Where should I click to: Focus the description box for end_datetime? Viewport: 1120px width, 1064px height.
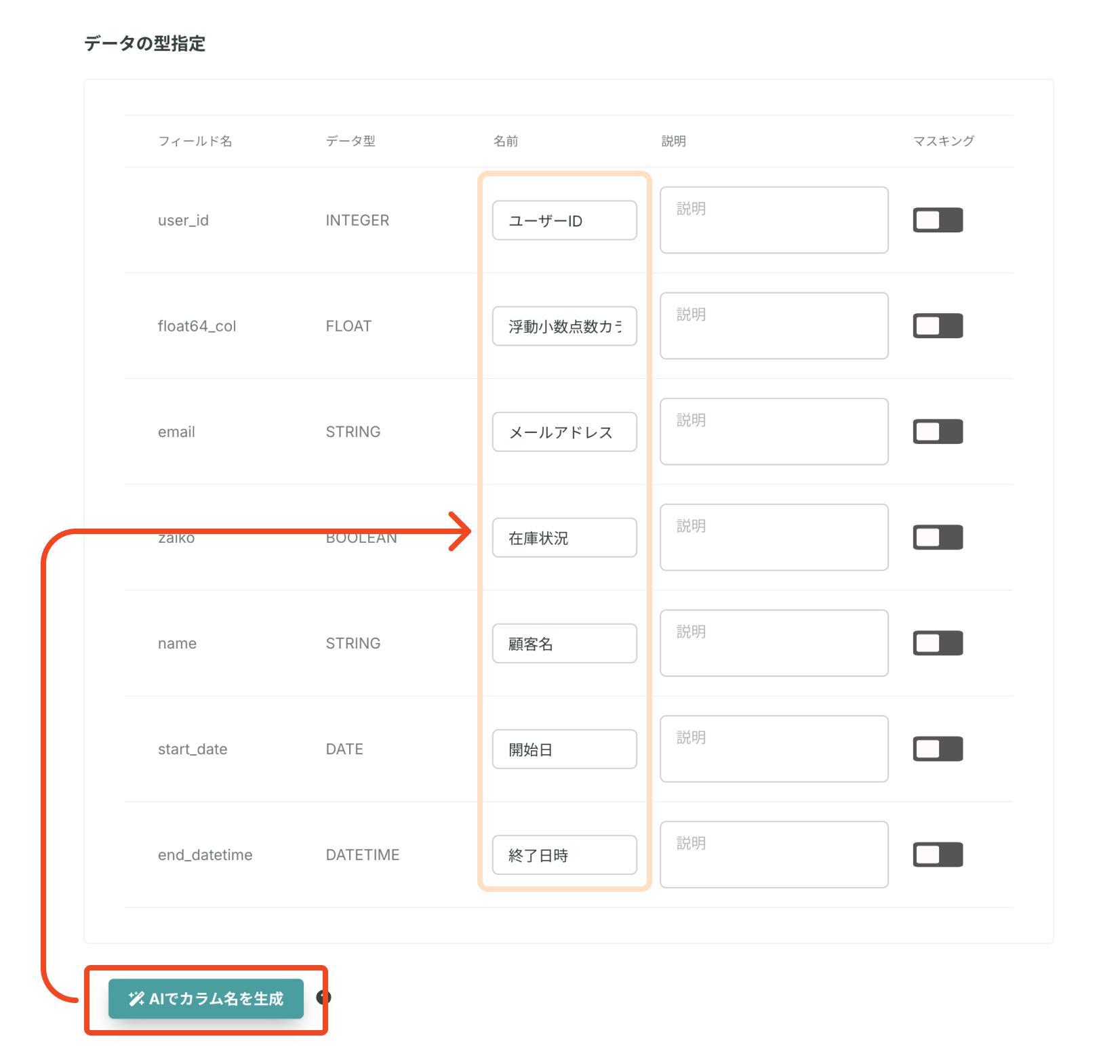(x=774, y=855)
